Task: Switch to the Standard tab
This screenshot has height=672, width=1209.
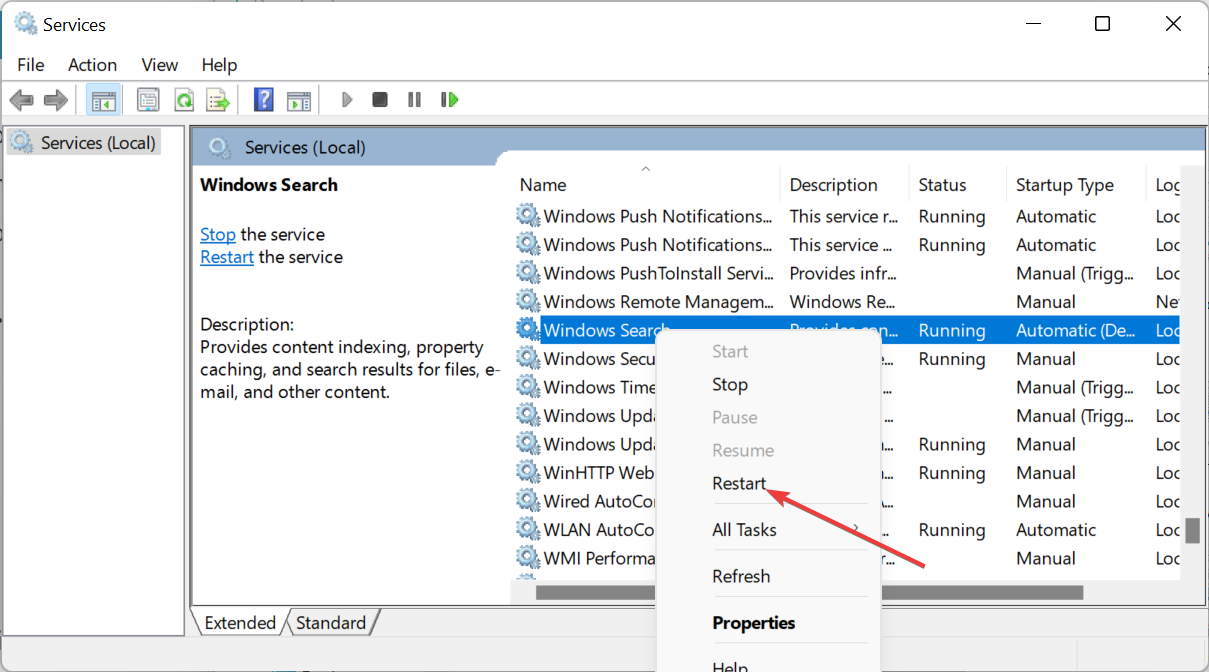Action: (x=331, y=623)
